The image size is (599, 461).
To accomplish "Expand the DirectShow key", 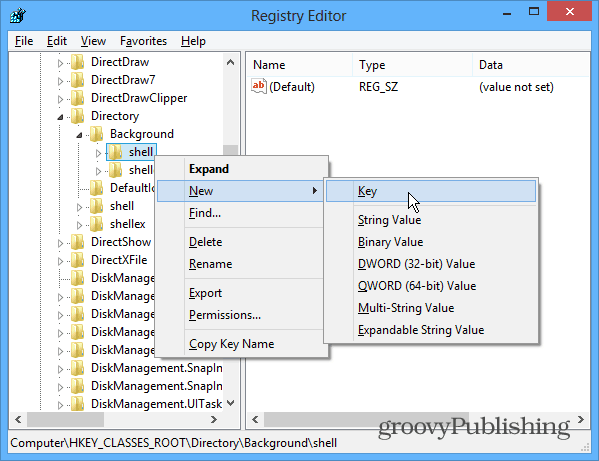I will [60, 243].
